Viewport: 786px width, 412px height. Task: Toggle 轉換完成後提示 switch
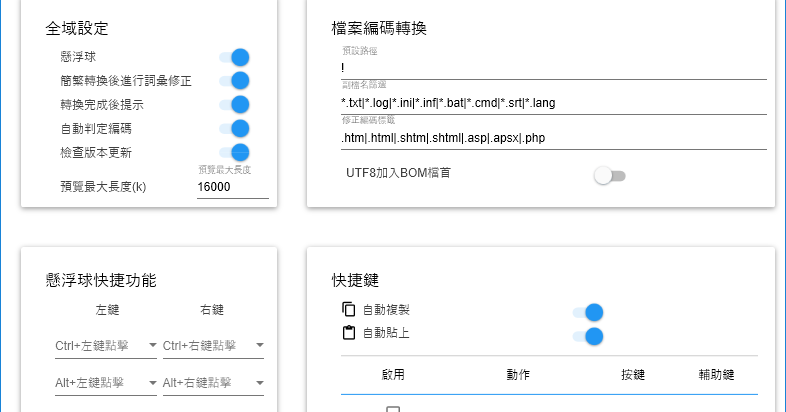click(235, 105)
